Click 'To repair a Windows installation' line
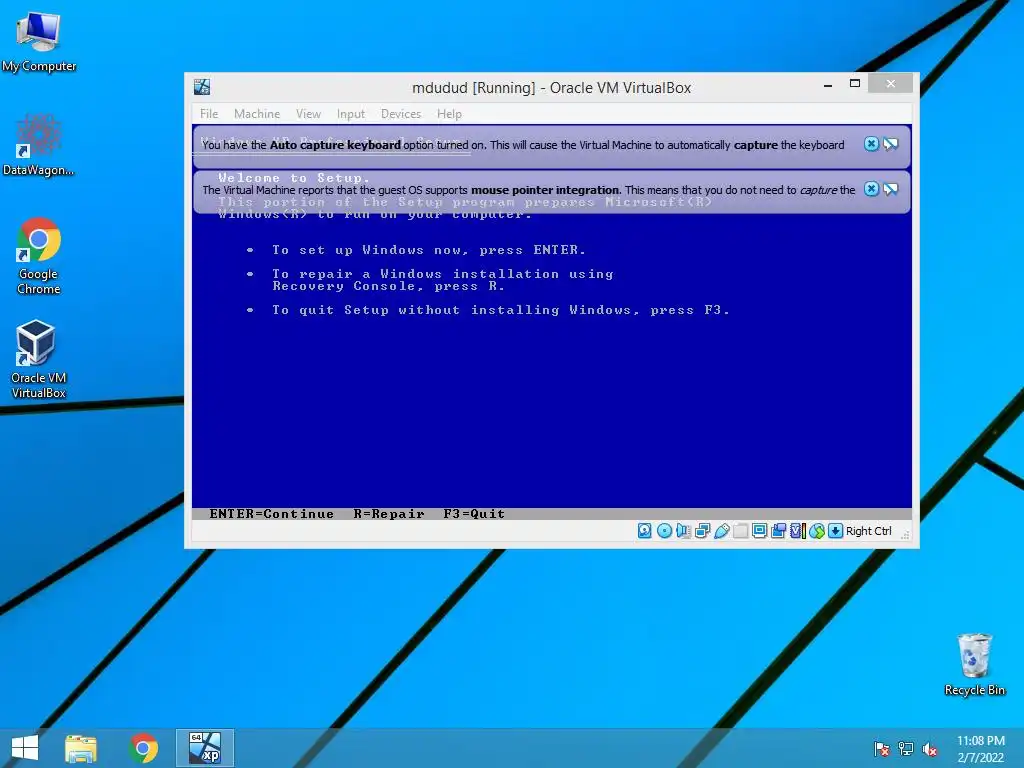Screen dimensions: 1024x768 (443, 280)
